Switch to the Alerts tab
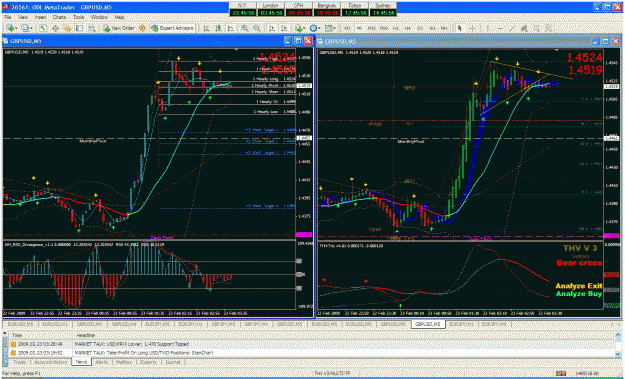Image resolution: width=625 pixels, height=379 pixels. pyautogui.click(x=102, y=362)
